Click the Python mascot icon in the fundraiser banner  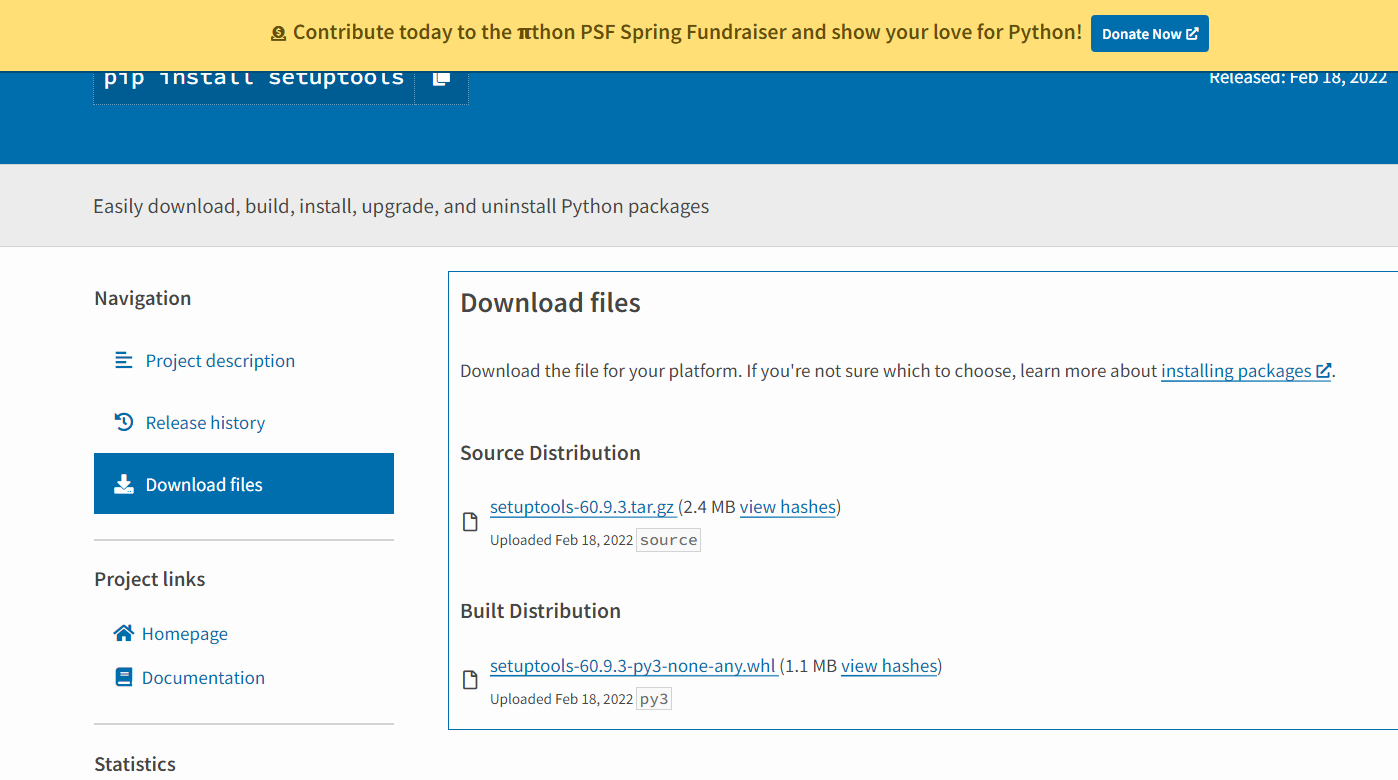pos(277,32)
